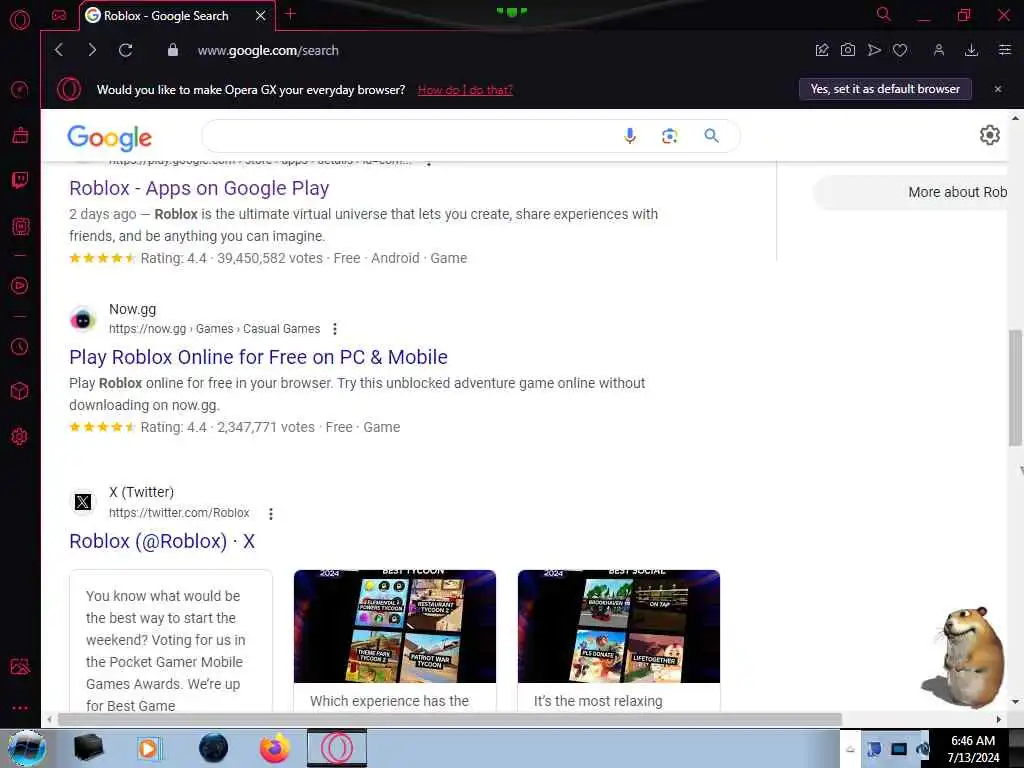The height and width of the screenshot is (768, 1024).
Task: Open Firefox from the taskbar
Action: (275, 748)
